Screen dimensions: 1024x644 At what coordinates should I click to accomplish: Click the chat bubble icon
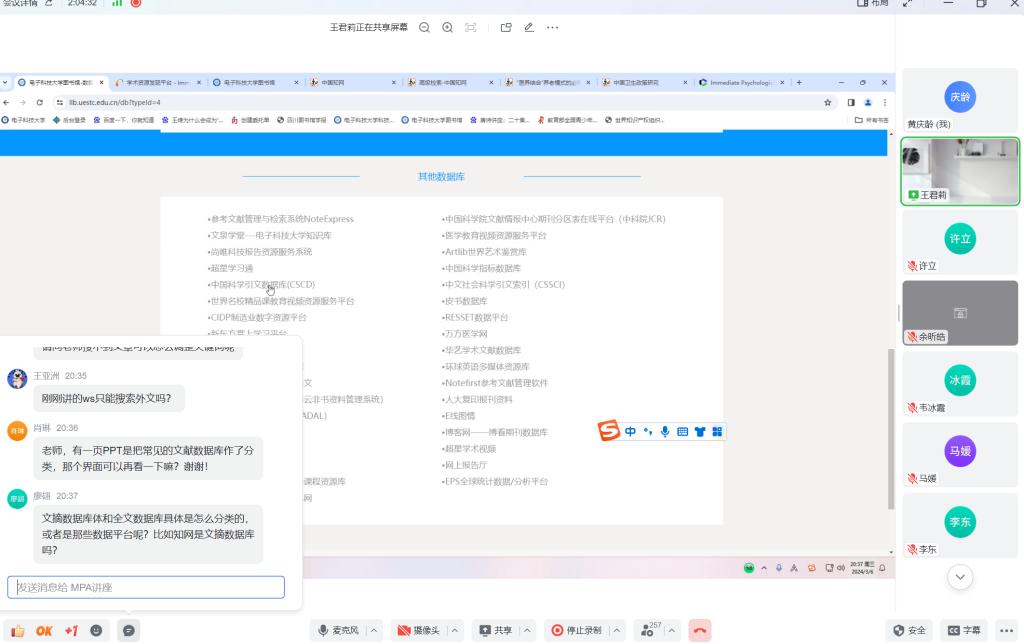pyautogui.click(x=128, y=631)
